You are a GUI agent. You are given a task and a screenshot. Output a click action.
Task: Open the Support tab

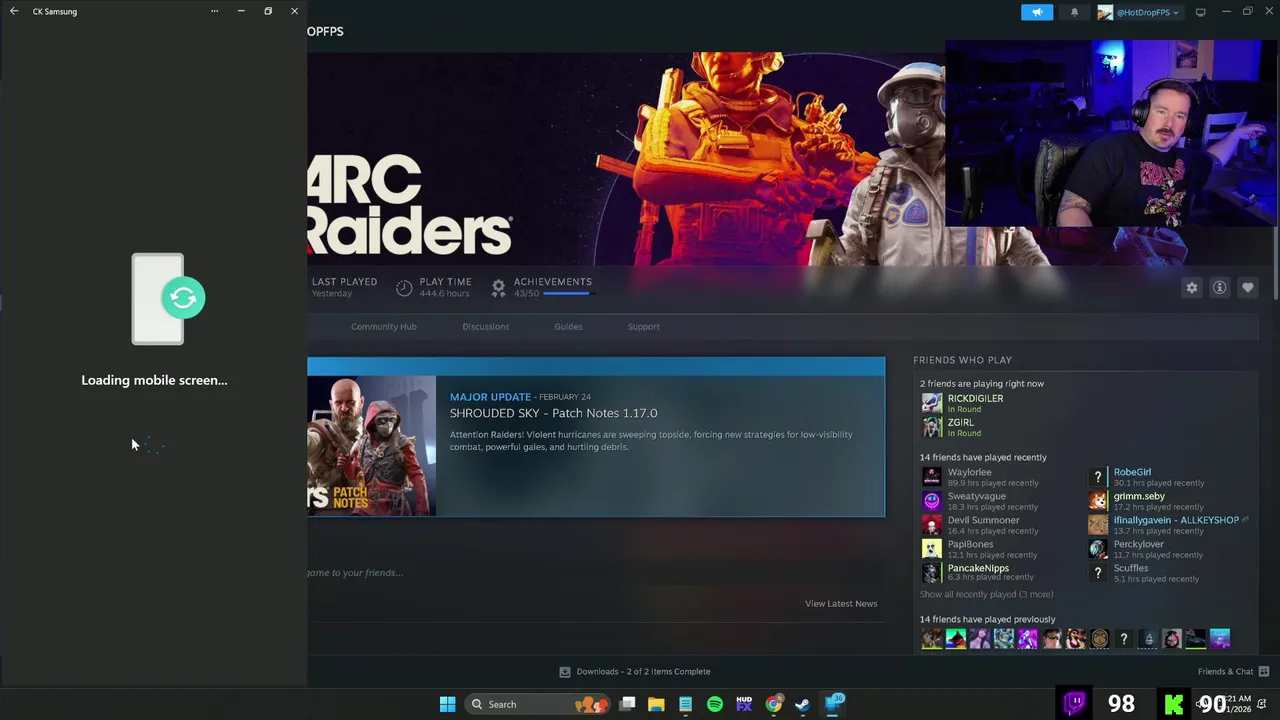click(643, 327)
